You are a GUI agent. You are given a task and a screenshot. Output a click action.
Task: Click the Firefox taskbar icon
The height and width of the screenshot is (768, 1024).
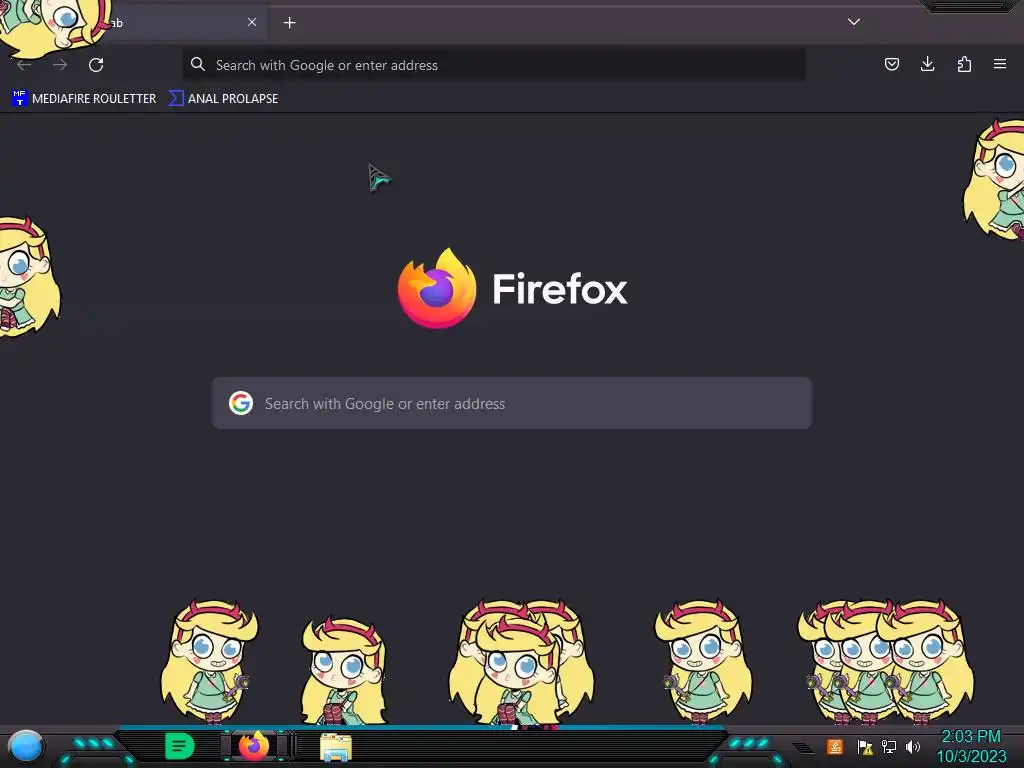tap(254, 745)
